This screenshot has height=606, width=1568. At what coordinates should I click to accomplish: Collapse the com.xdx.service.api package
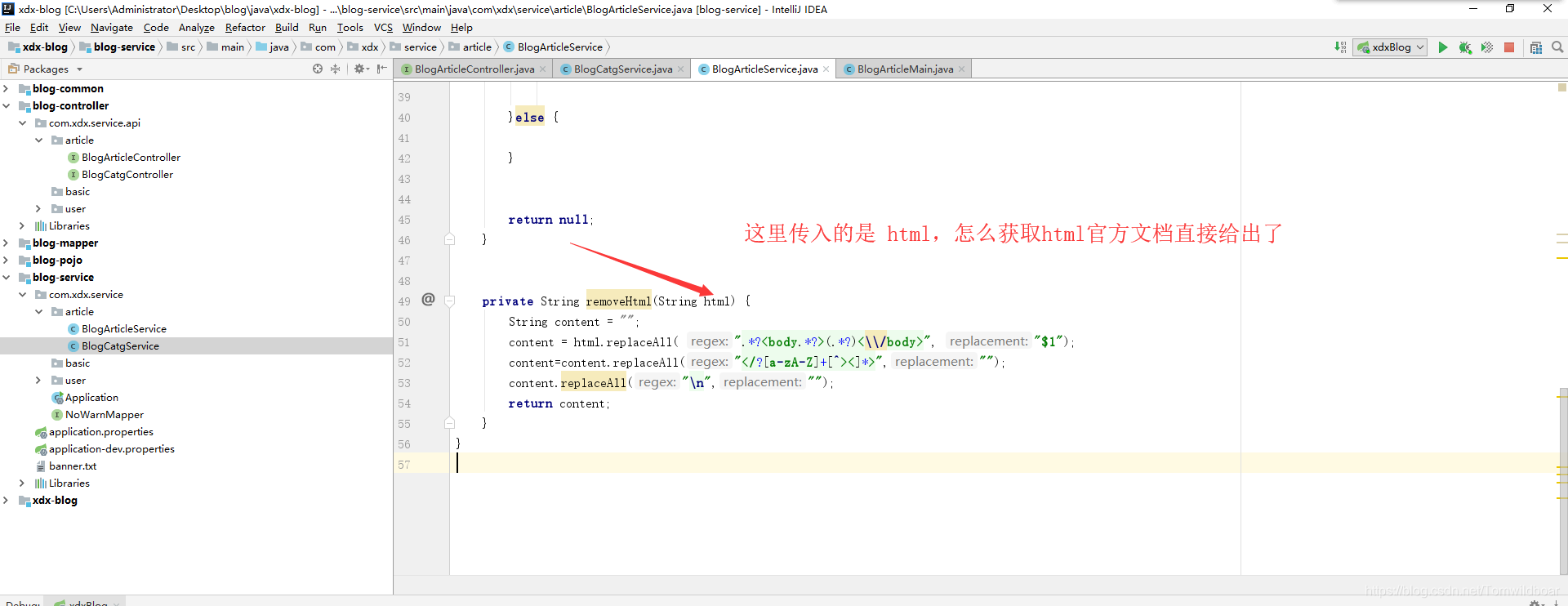22,123
